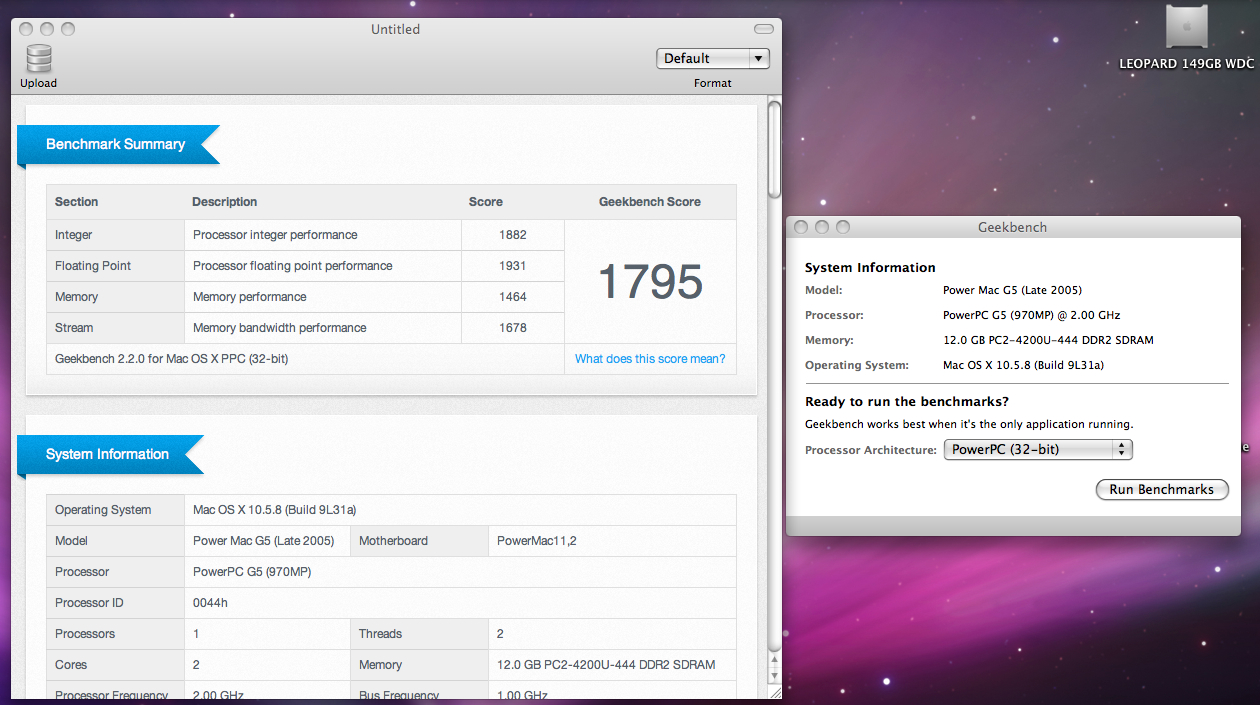This screenshot has width=1260, height=705.
Task: Minimize the Untitled results window
Action: click(47, 29)
